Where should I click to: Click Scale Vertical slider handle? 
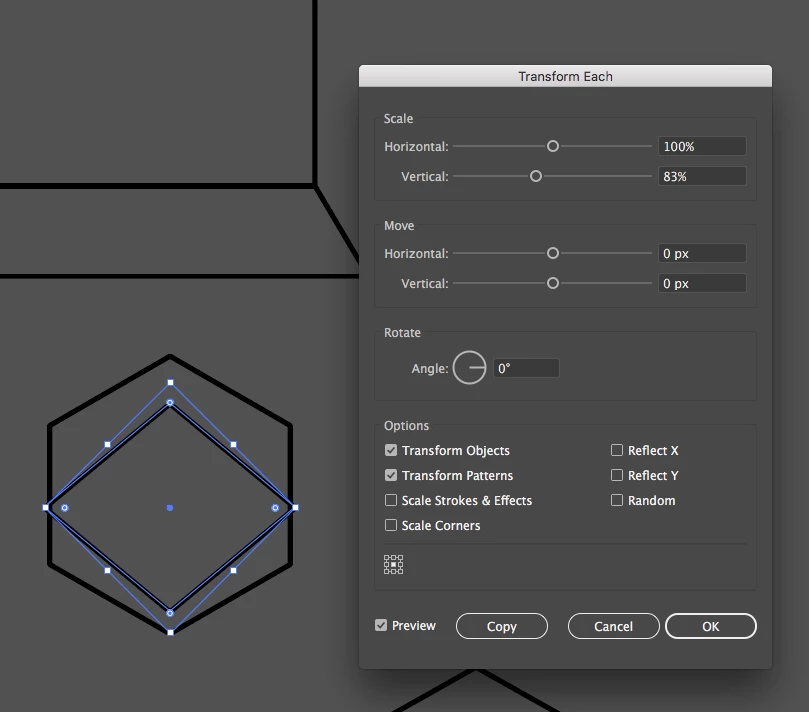click(536, 176)
